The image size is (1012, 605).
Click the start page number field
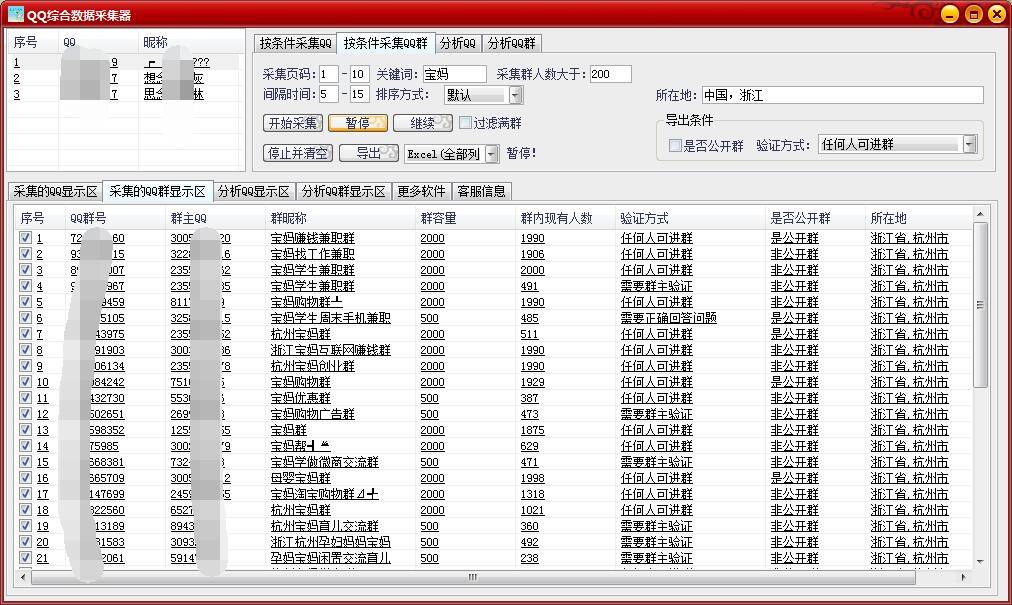click(x=329, y=74)
